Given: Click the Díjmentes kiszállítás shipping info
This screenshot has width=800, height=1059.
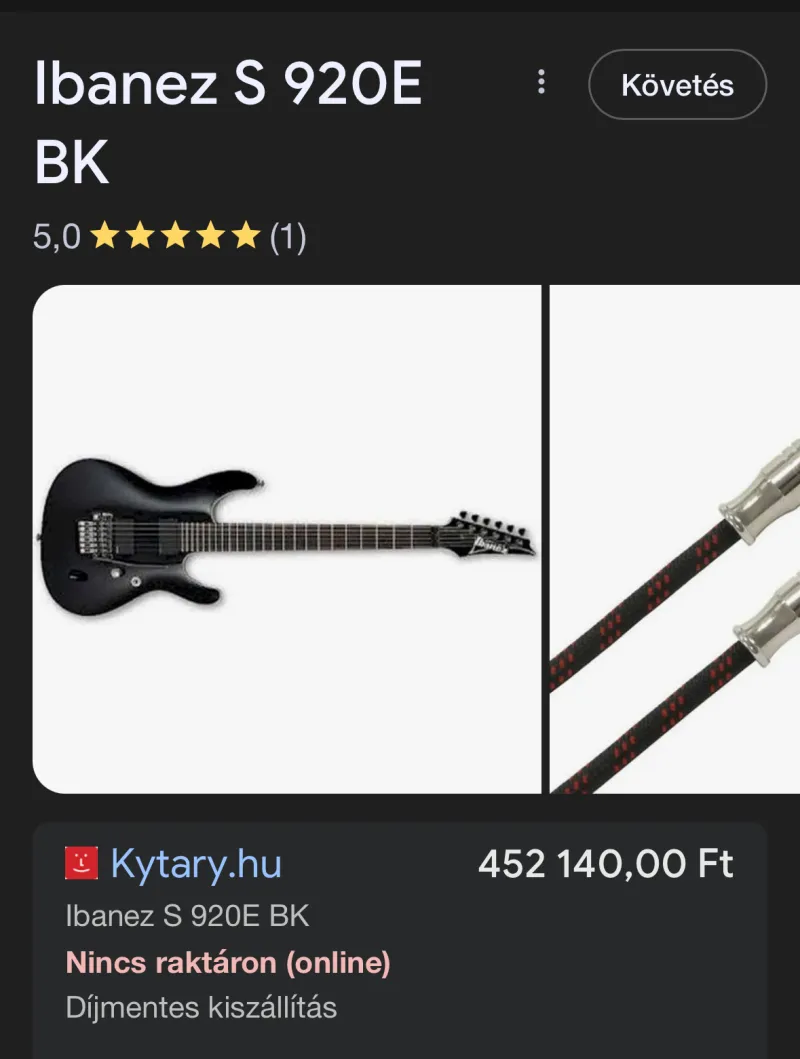Looking at the screenshot, I should [201, 1007].
